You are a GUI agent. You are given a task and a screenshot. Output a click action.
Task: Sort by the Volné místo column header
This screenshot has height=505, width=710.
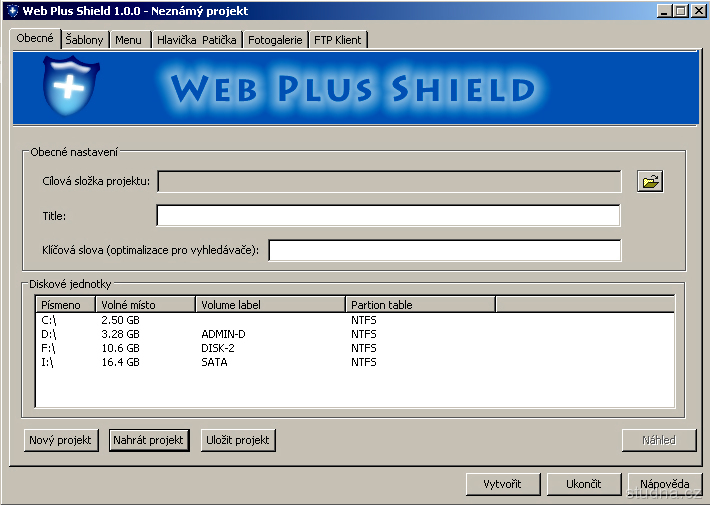(146, 305)
